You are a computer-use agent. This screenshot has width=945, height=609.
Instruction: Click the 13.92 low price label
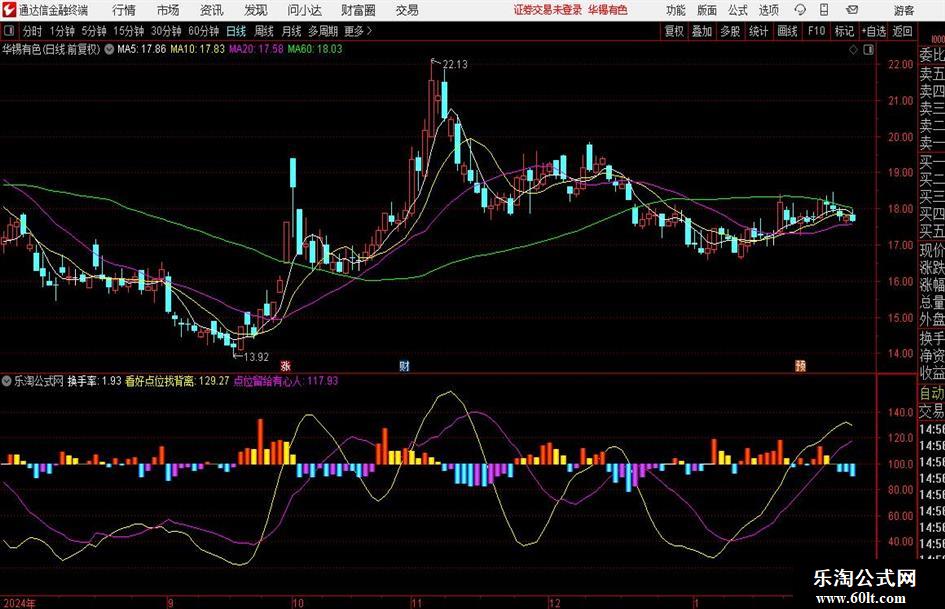(256, 357)
